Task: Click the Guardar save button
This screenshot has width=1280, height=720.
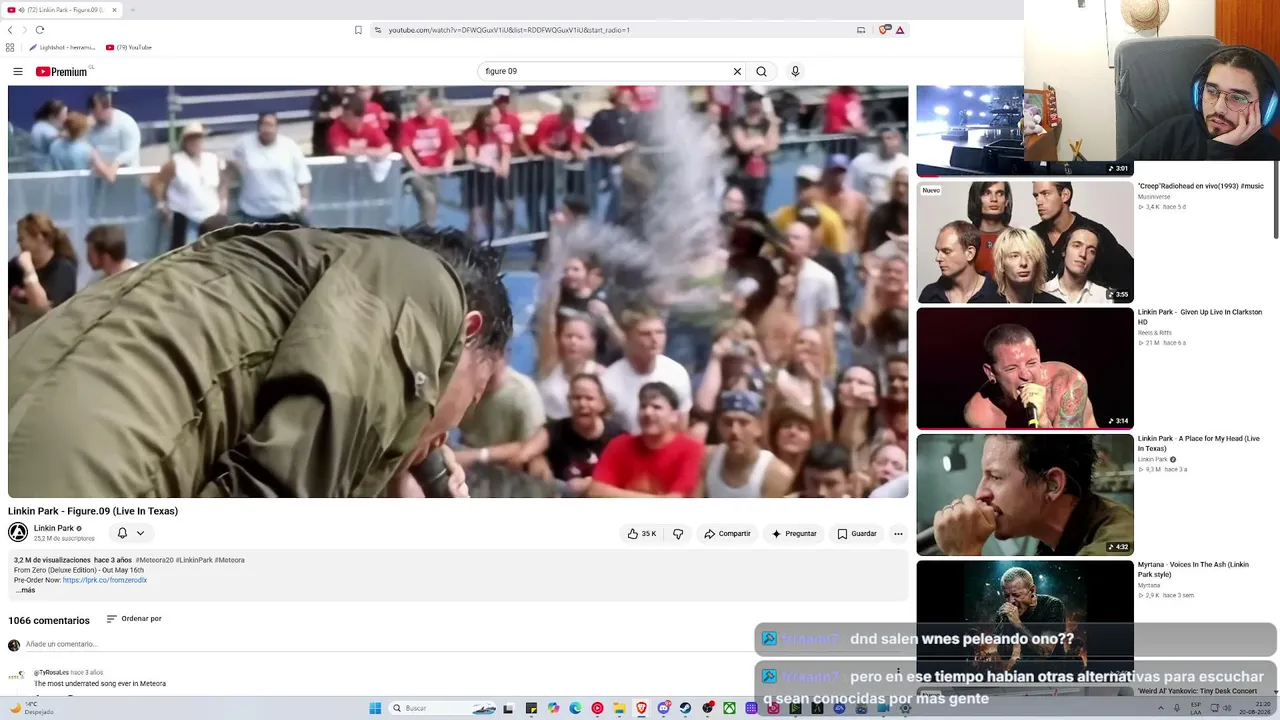Action: pyautogui.click(x=857, y=534)
